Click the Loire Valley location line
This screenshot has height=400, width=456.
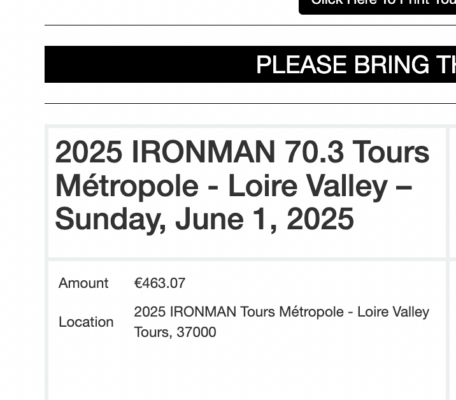tap(282, 312)
